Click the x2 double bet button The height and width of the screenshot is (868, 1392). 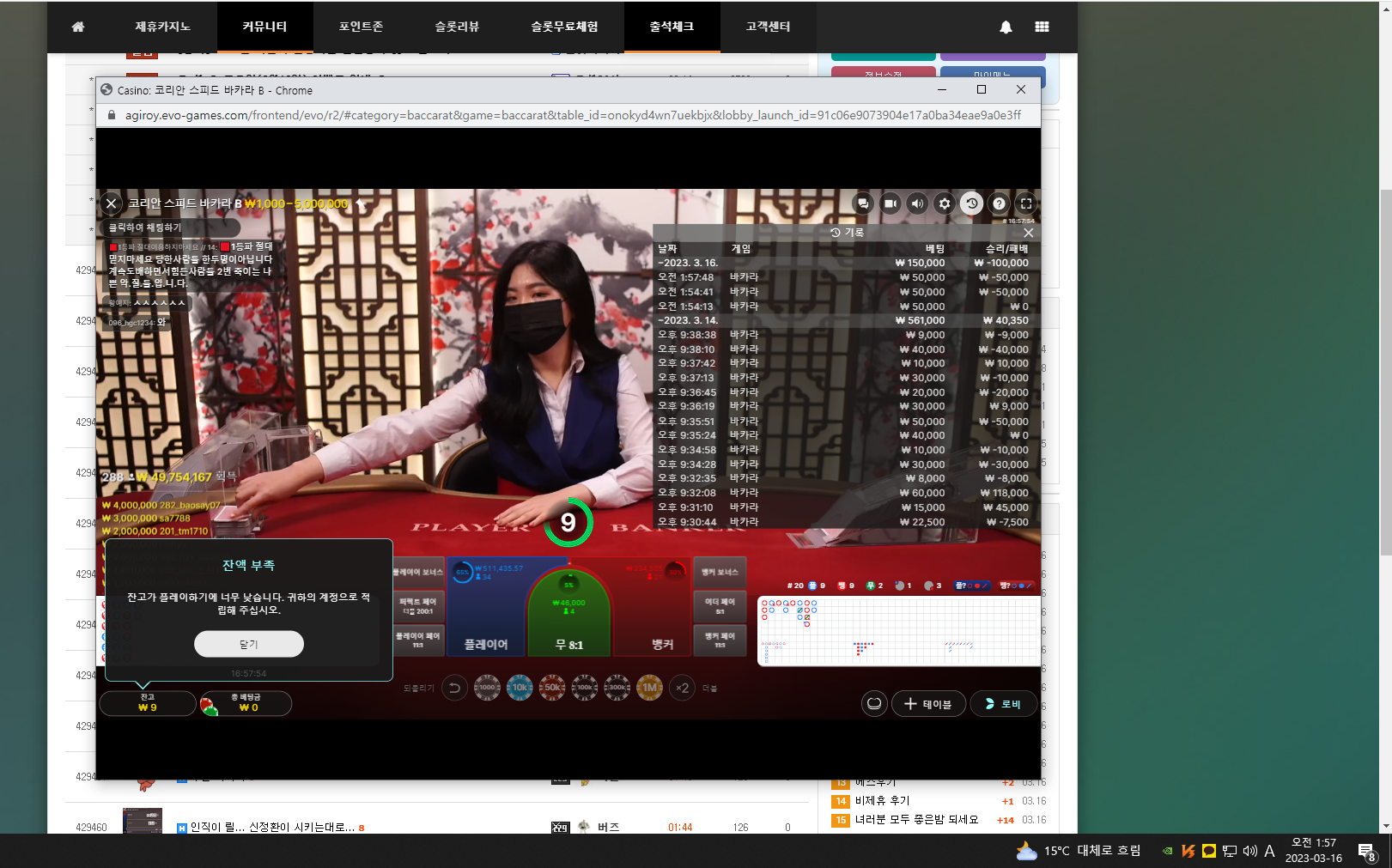[683, 688]
